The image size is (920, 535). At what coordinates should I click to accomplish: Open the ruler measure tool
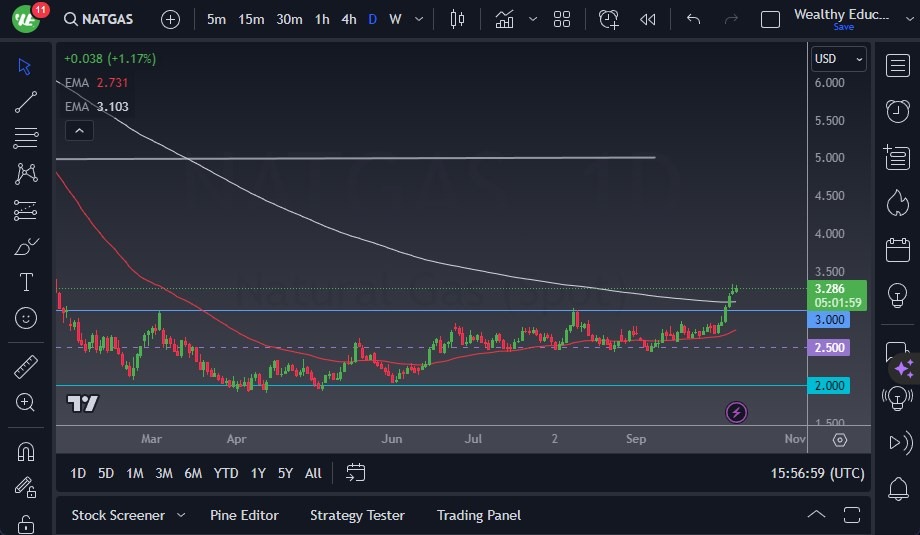click(26, 367)
